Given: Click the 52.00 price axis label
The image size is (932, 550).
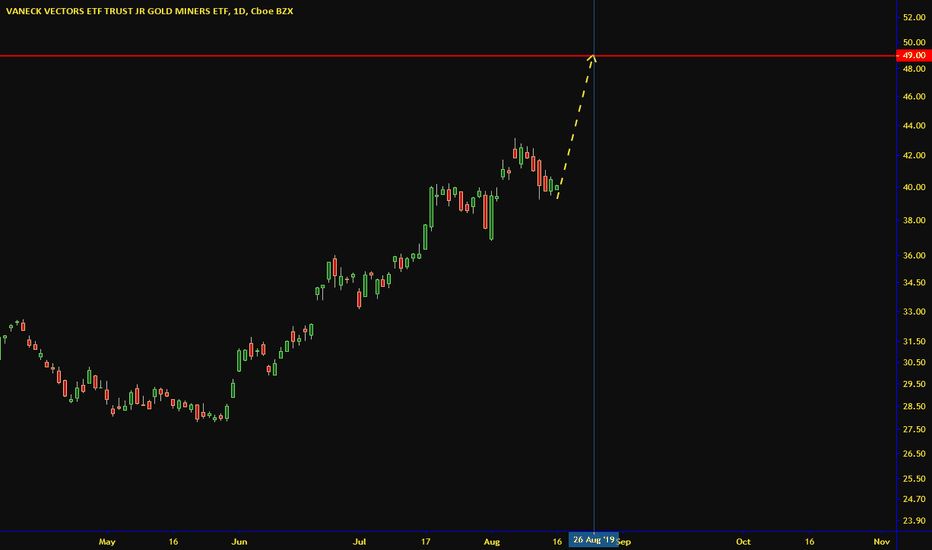Looking at the screenshot, I should tap(914, 18).
